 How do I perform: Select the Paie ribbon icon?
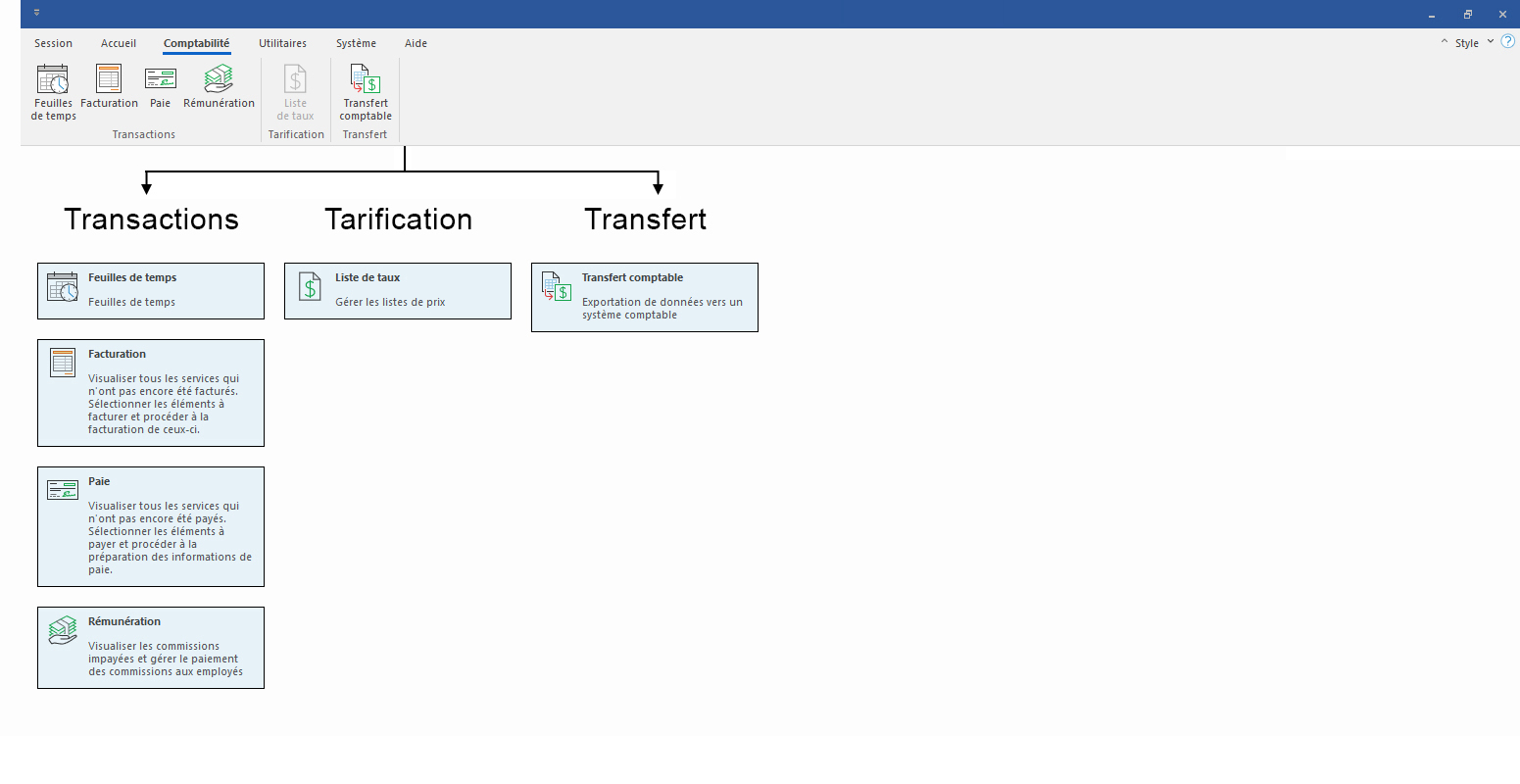pos(160,79)
